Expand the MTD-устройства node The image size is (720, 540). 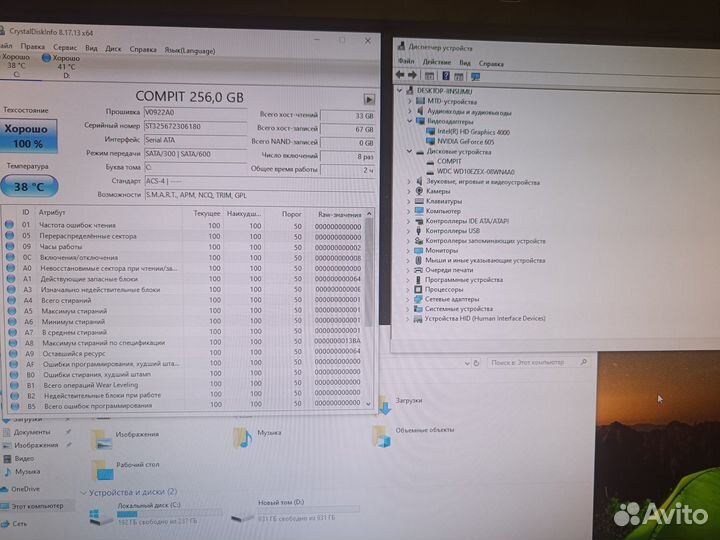410,101
